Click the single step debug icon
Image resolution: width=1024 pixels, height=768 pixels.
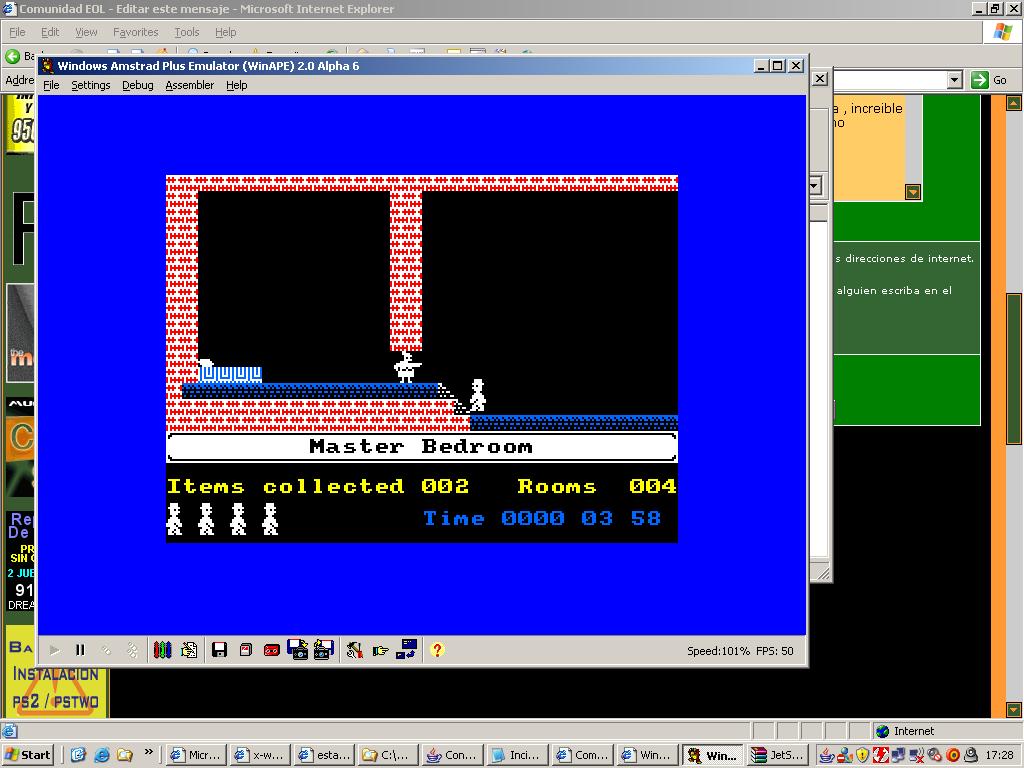106,650
